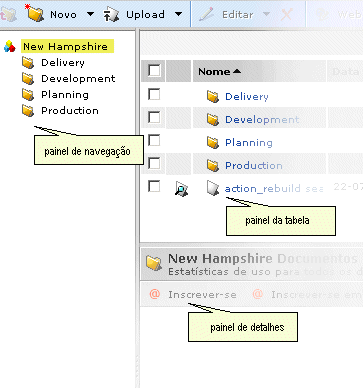364x390 pixels.
Task: Select the action_rebuild row checkbox
Action: tap(154, 186)
